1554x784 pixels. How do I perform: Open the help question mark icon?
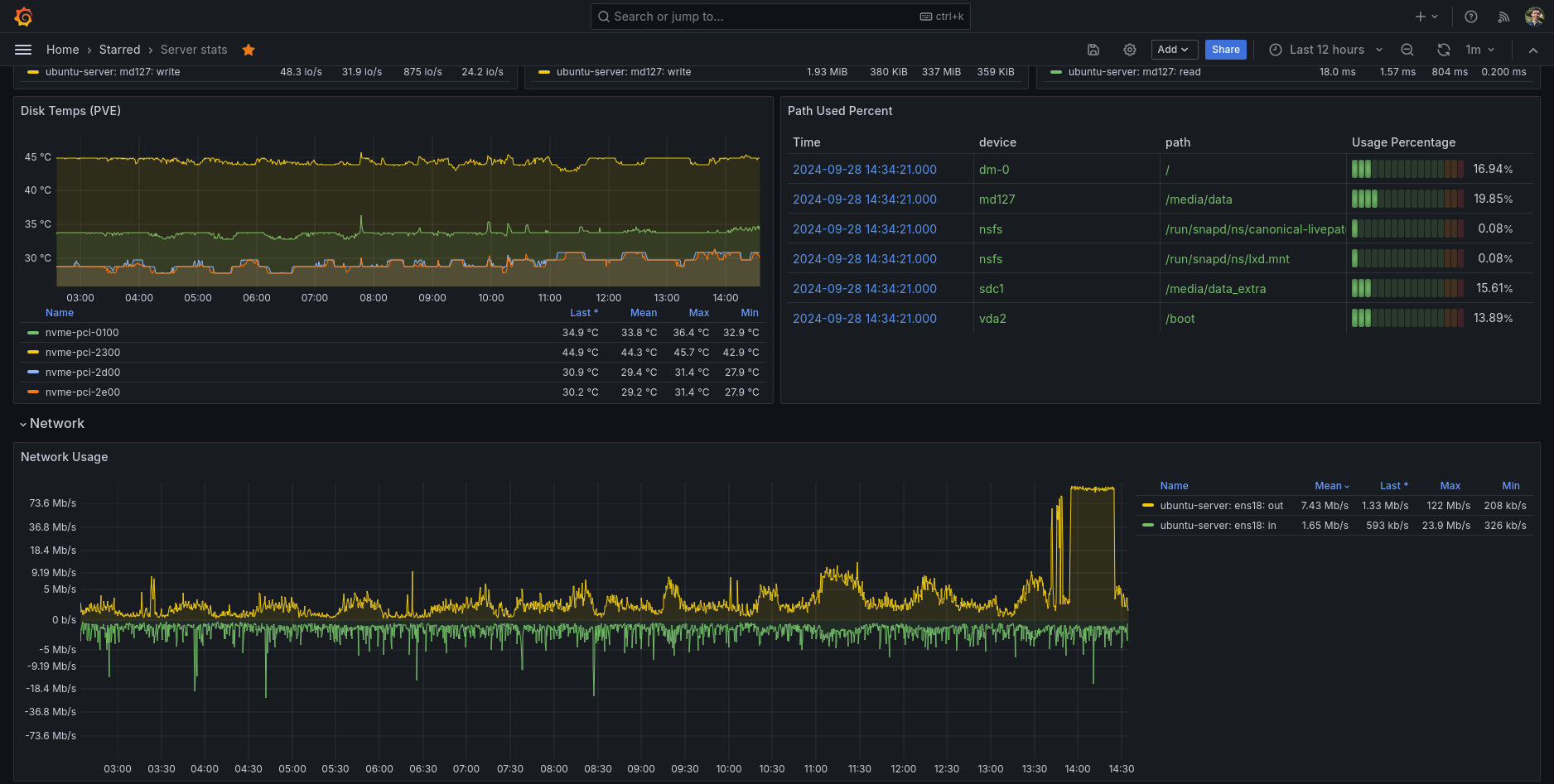(x=1471, y=17)
